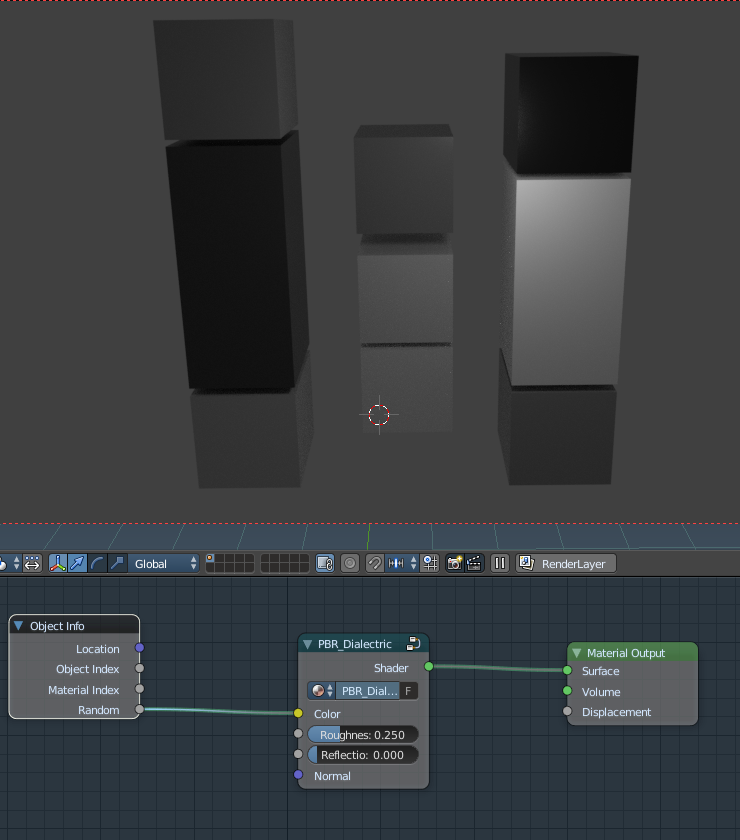Image resolution: width=740 pixels, height=840 pixels.
Task: Toggle lock camera to layers icon
Action: (x=325, y=564)
